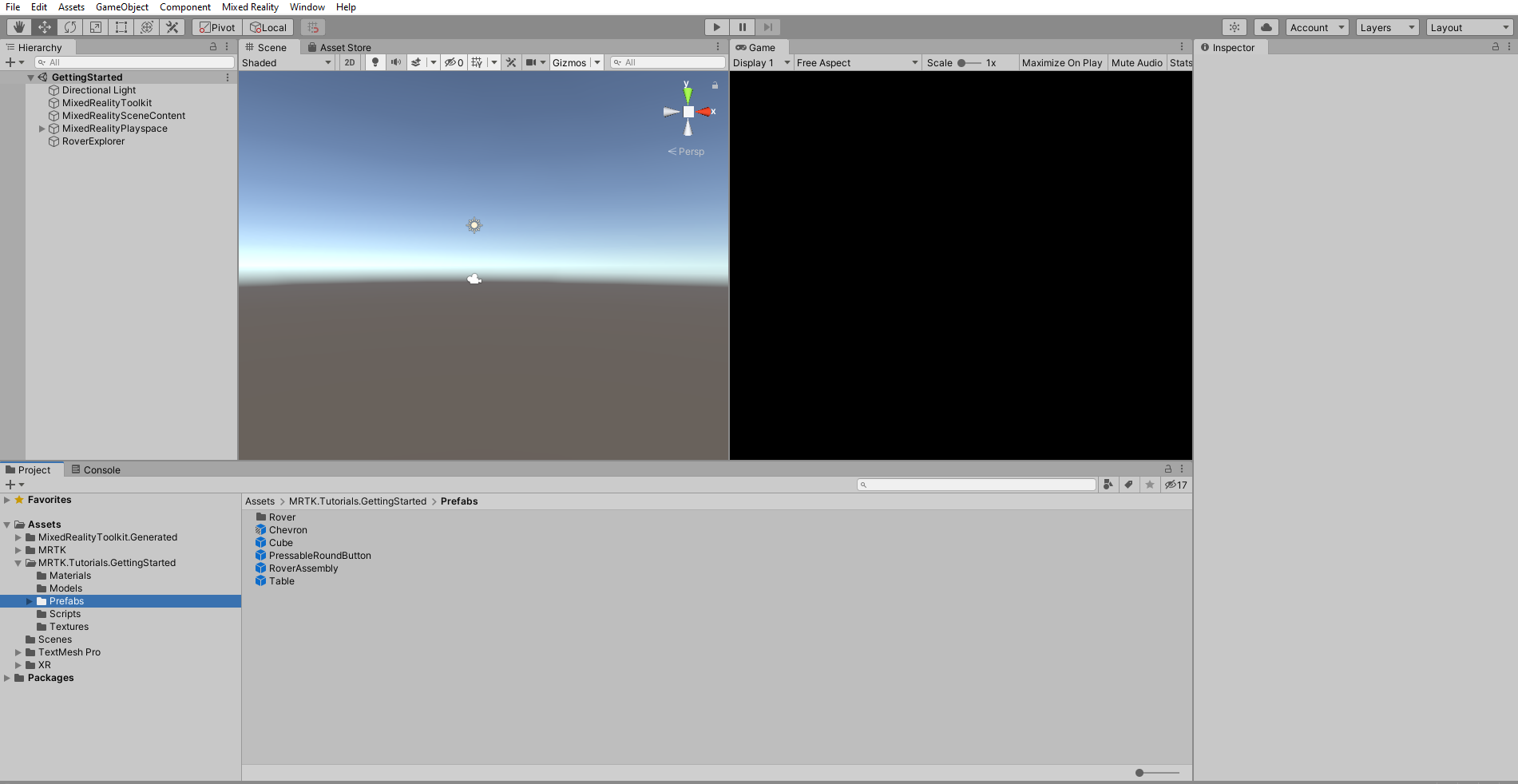Toggle hidden objects visibility in Scene
This screenshot has width=1518, height=784.
pyautogui.click(x=454, y=62)
